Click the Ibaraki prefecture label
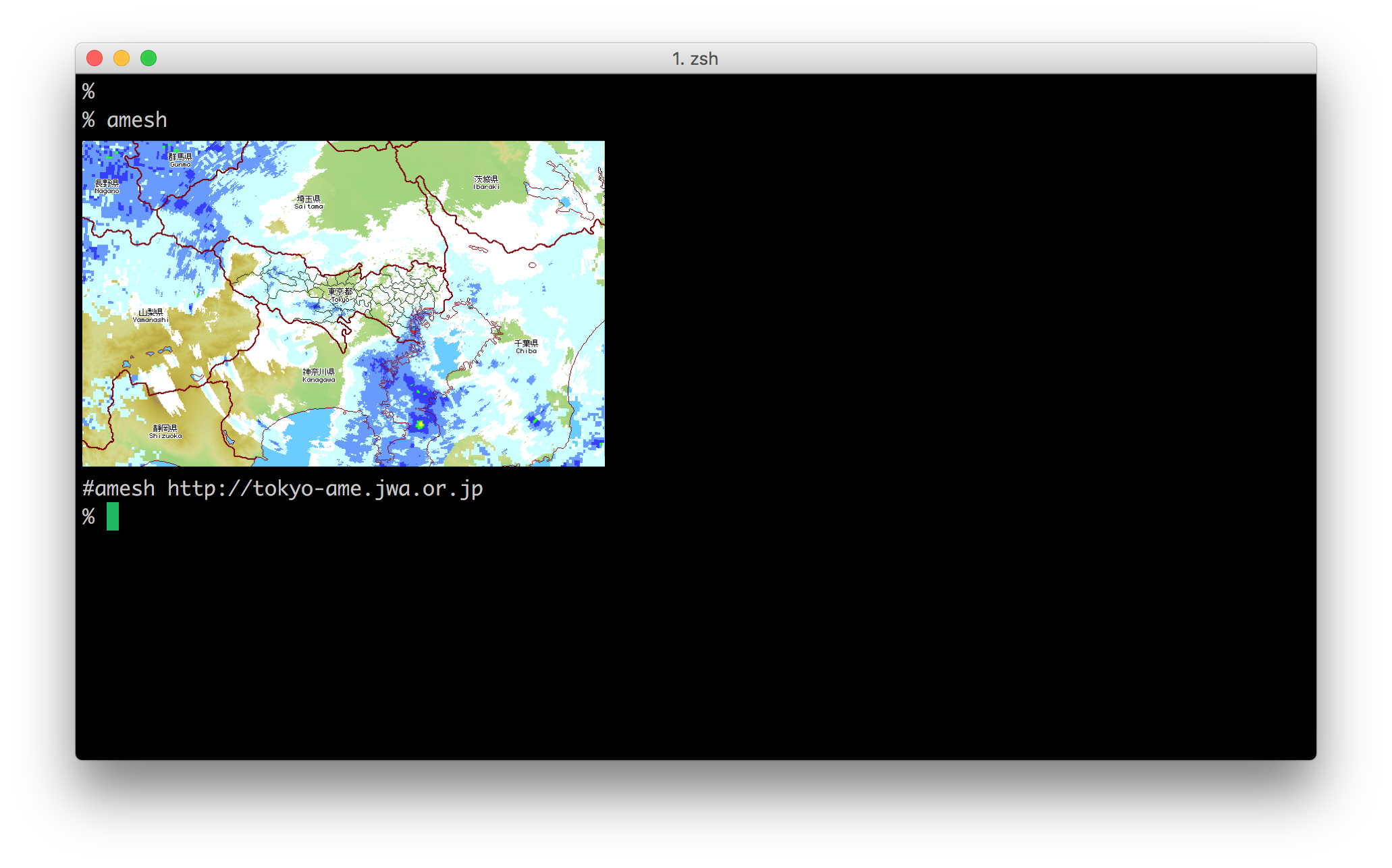 tap(486, 182)
